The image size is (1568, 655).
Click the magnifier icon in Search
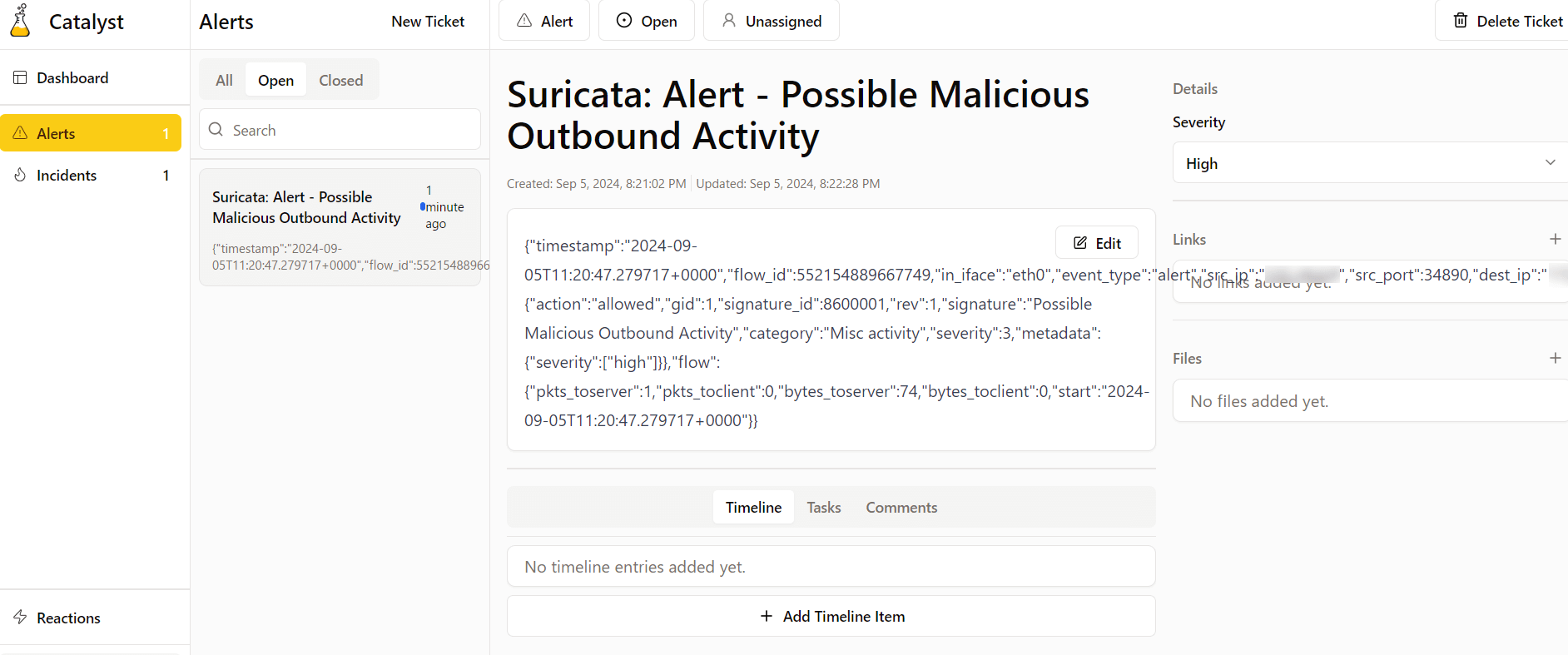point(216,130)
